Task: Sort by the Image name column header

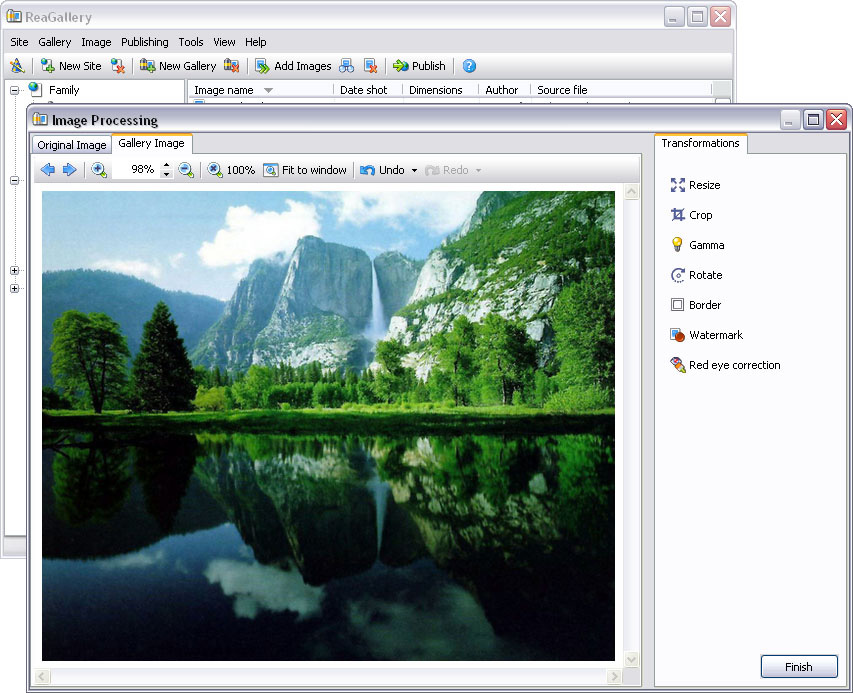Action: [224, 90]
